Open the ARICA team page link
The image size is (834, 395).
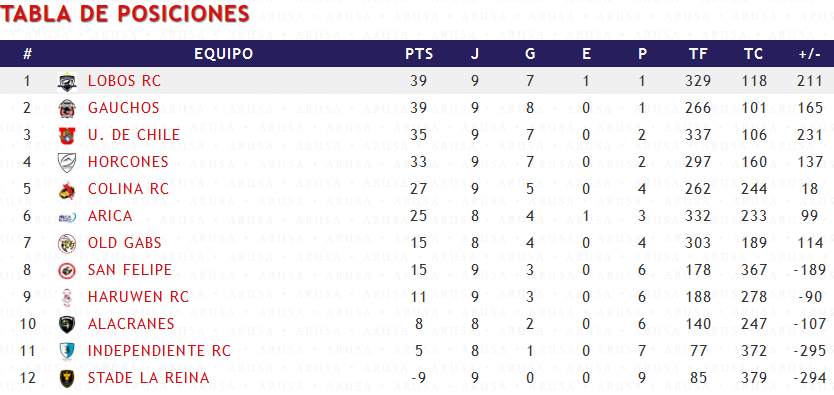click(x=110, y=216)
